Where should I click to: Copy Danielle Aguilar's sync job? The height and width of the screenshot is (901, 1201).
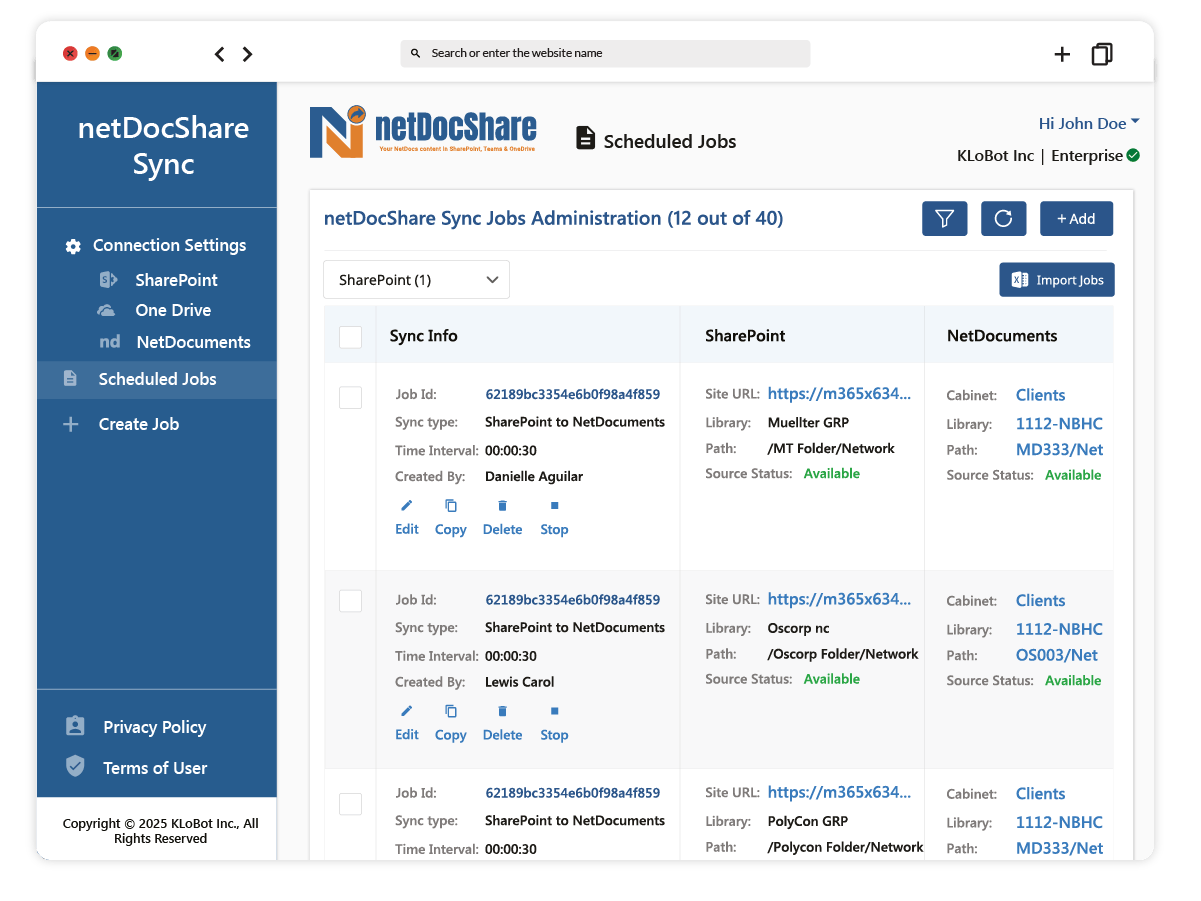point(451,518)
